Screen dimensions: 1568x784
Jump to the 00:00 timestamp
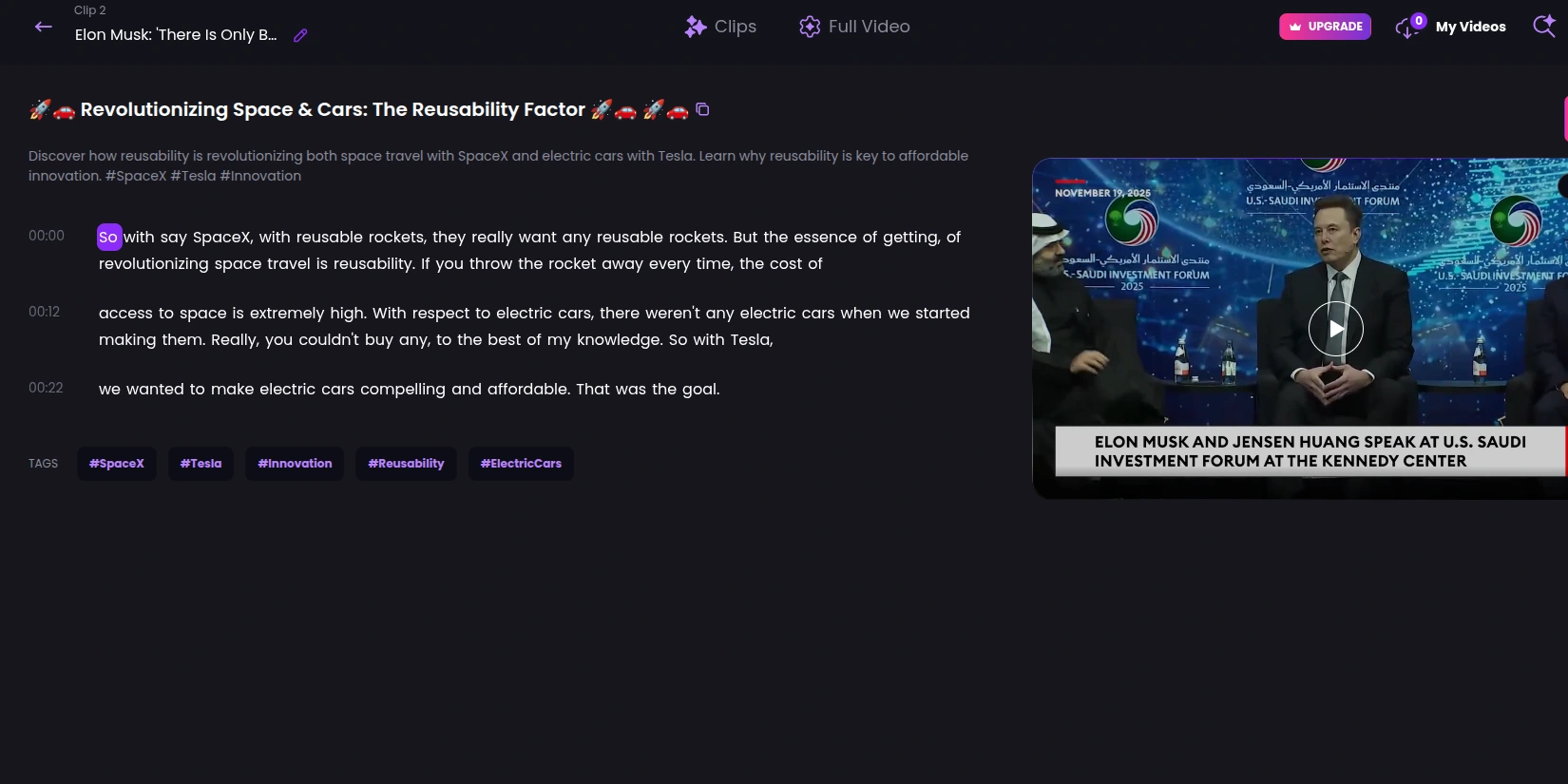[47, 236]
